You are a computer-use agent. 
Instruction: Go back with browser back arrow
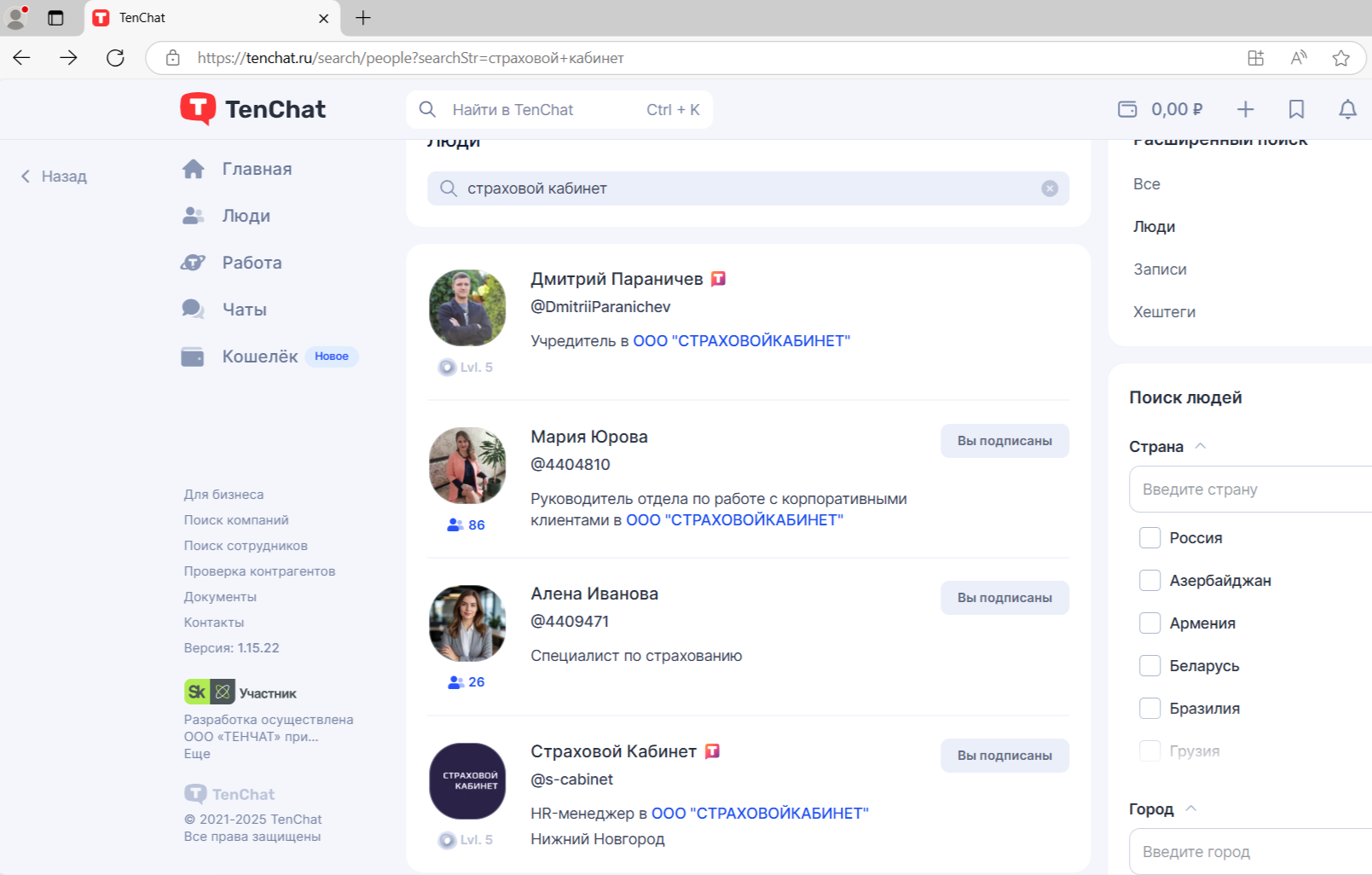point(21,58)
